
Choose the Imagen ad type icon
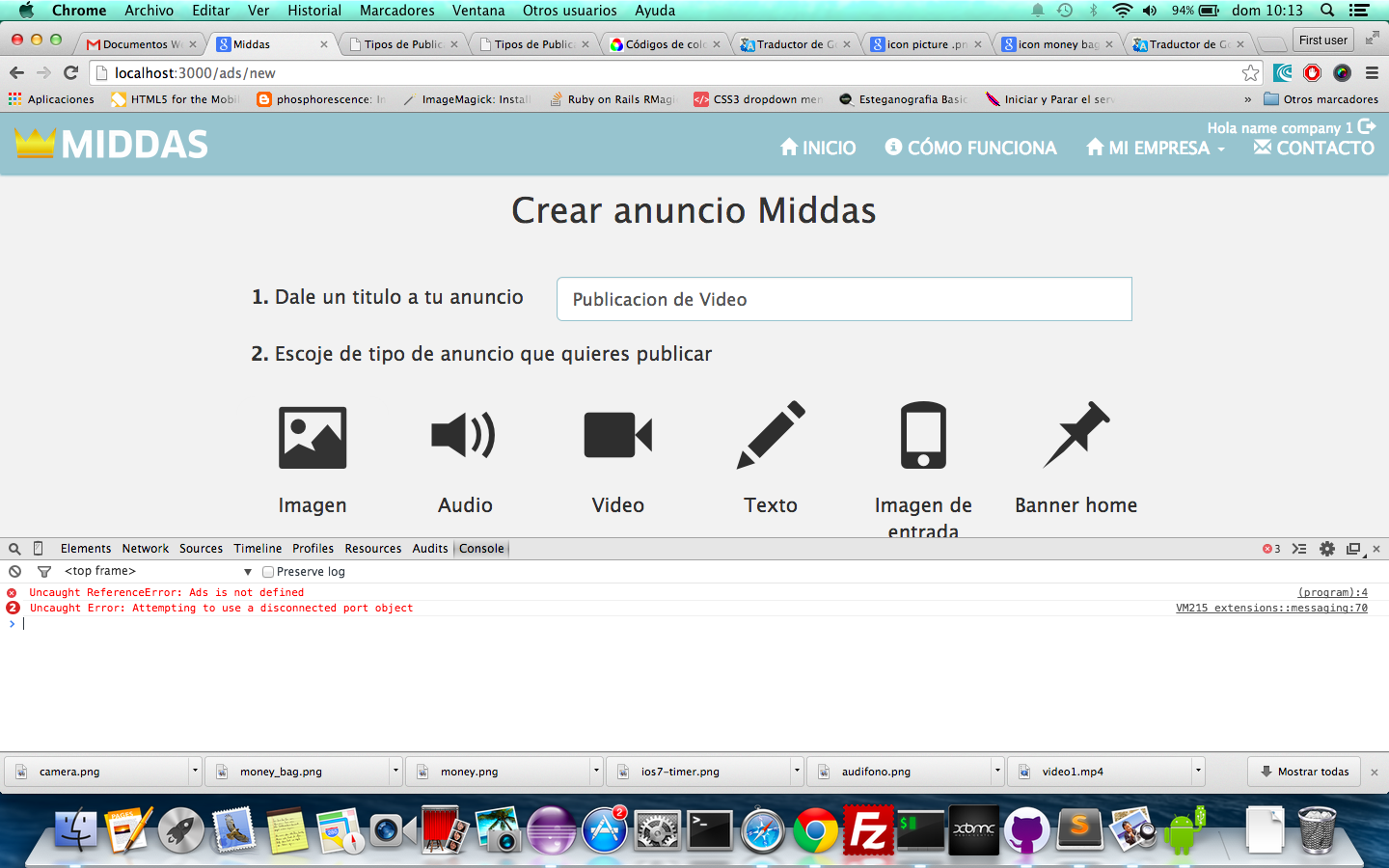point(313,437)
